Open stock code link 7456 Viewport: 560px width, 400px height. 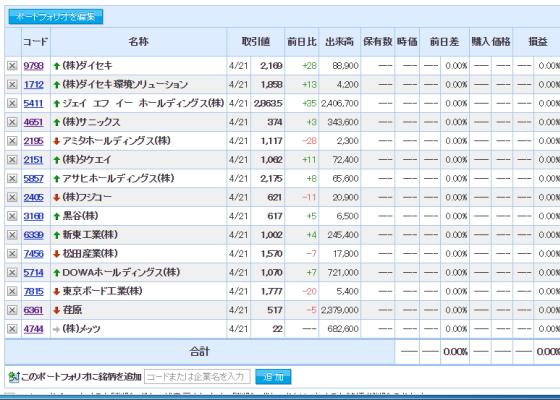[x=34, y=254]
